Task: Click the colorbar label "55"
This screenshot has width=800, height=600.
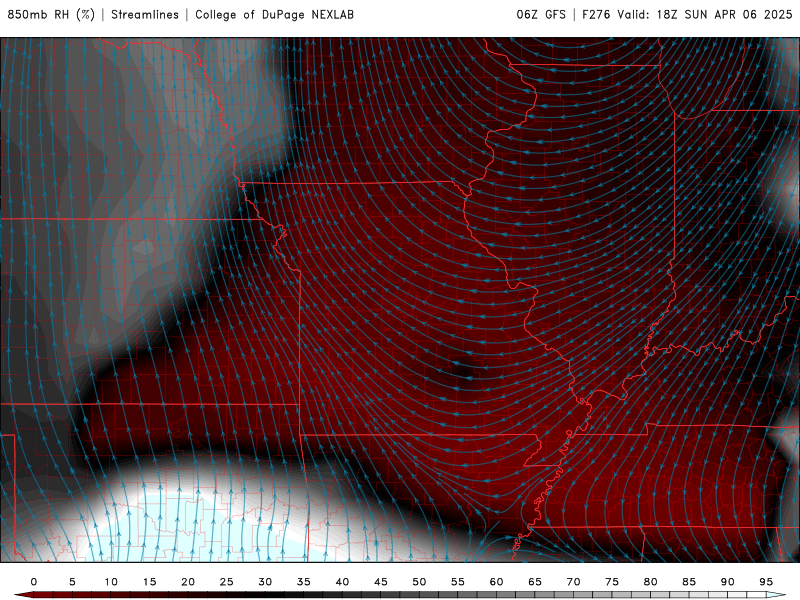Action: click(458, 582)
